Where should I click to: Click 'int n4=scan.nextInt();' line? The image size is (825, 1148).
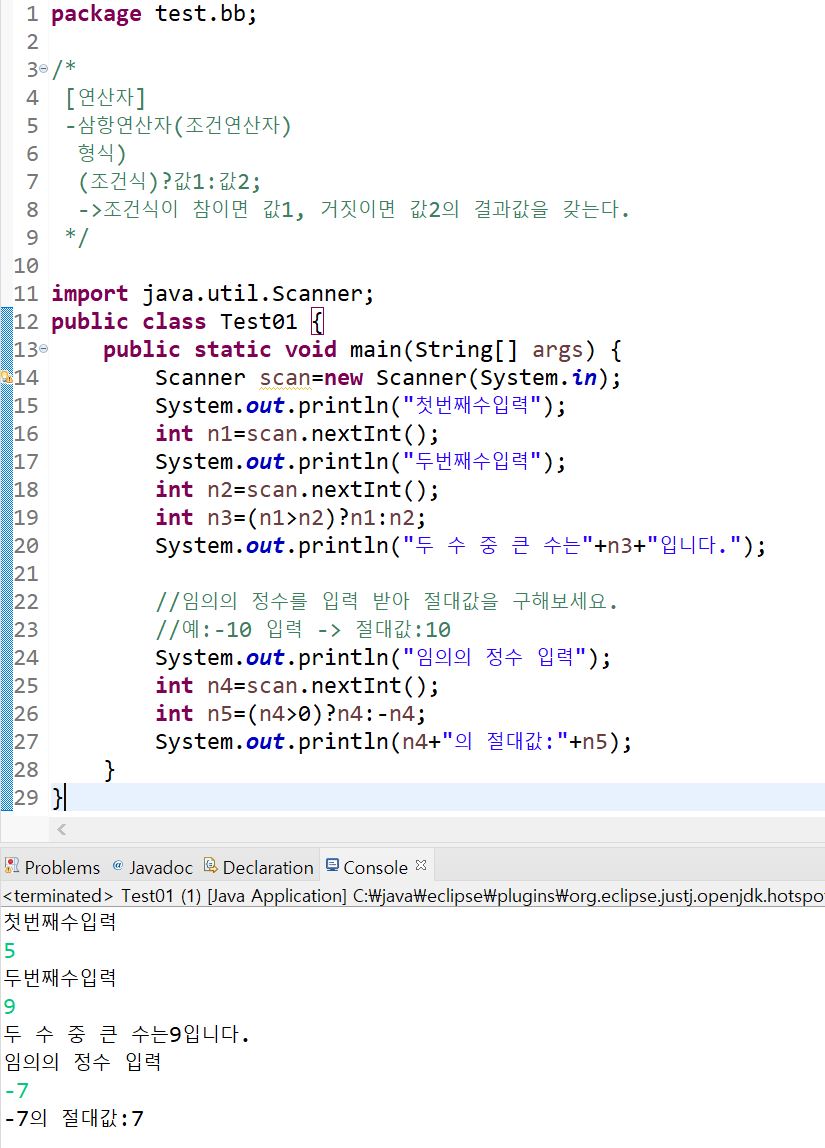pyautogui.click(x=296, y=686)
